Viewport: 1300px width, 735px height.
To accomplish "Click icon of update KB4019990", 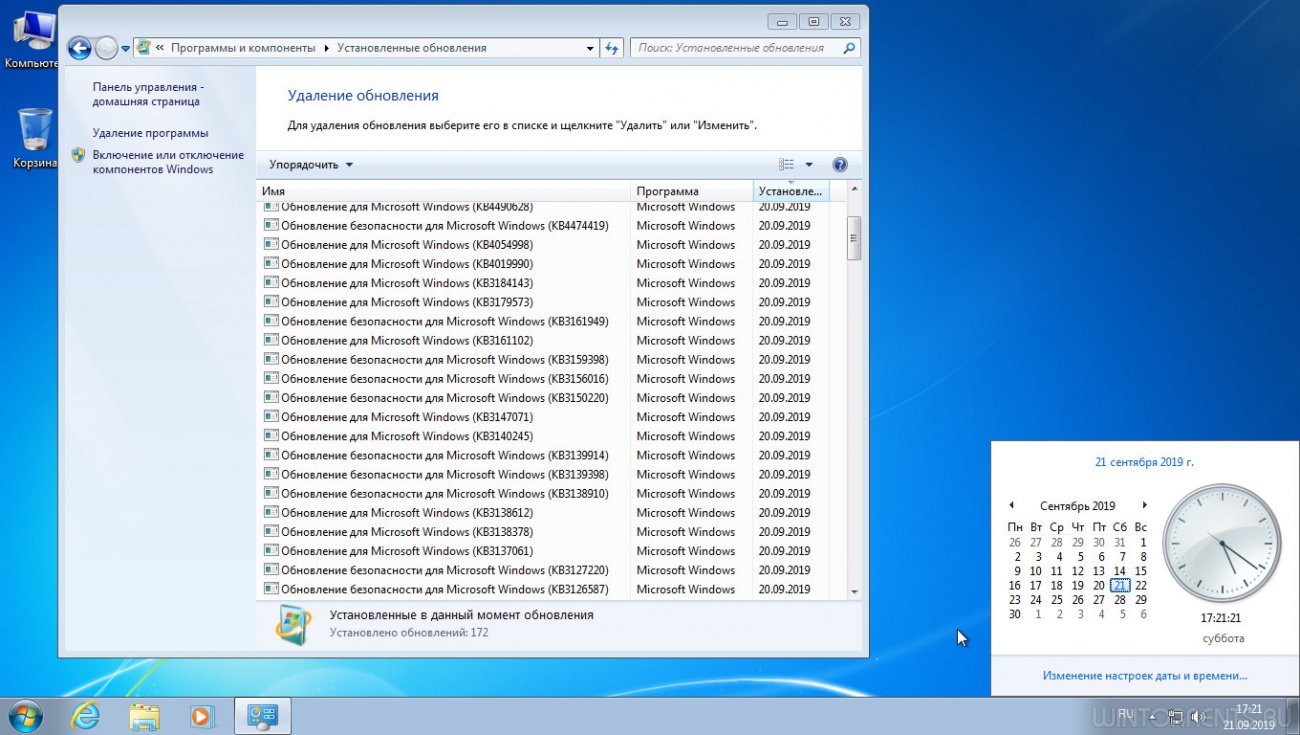I will pos(271,264).
